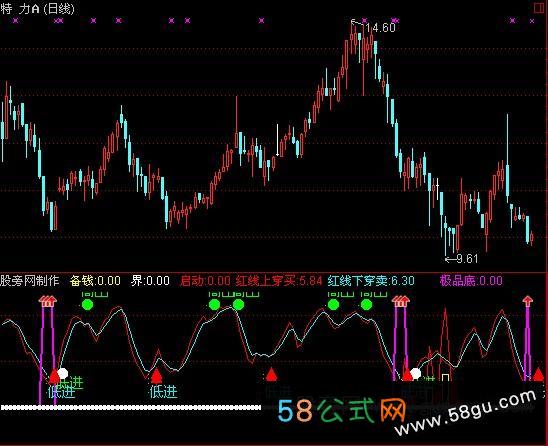
Task: Click the 备钱:0.00 indicator label
Action: point(95,281)
